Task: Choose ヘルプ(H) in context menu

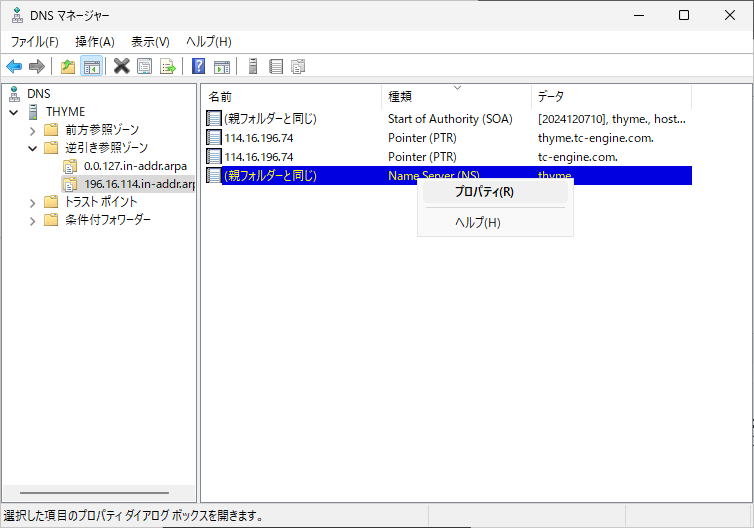Action: 495,223
